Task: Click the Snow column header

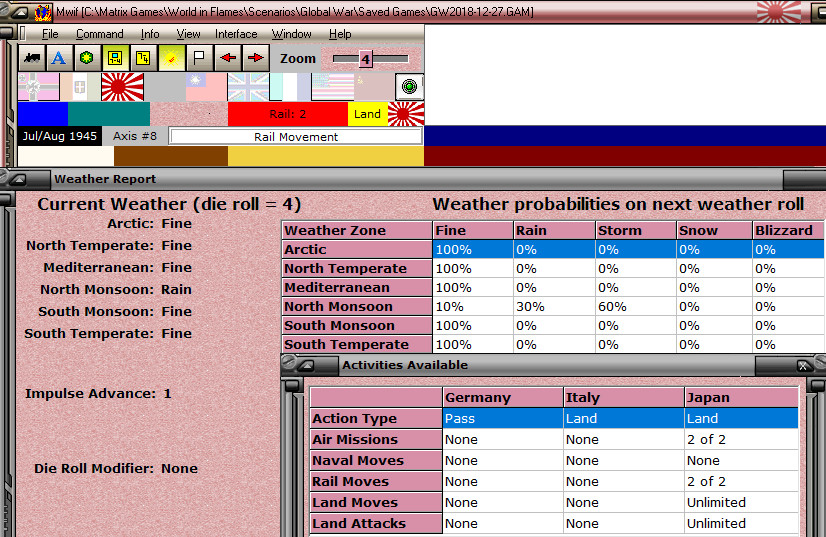Action: [x=714, y=230]
